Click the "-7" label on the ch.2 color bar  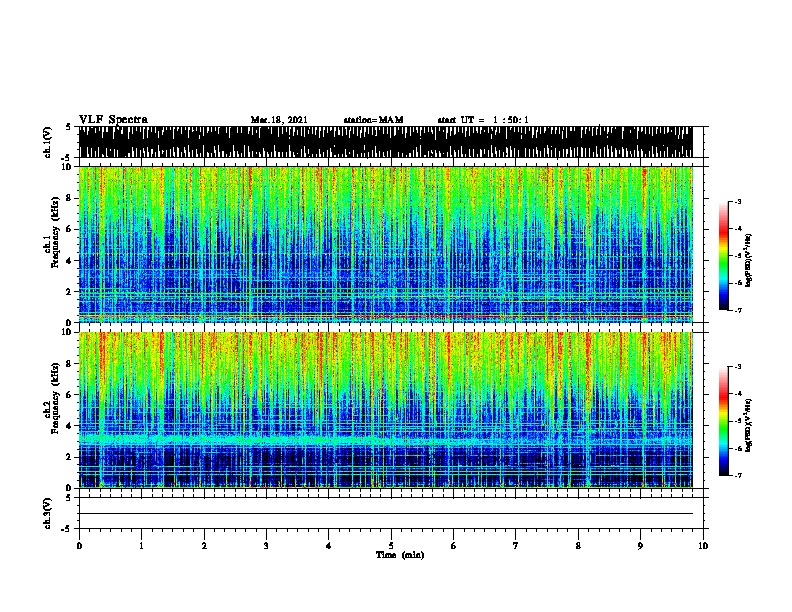tap(737, 475)
